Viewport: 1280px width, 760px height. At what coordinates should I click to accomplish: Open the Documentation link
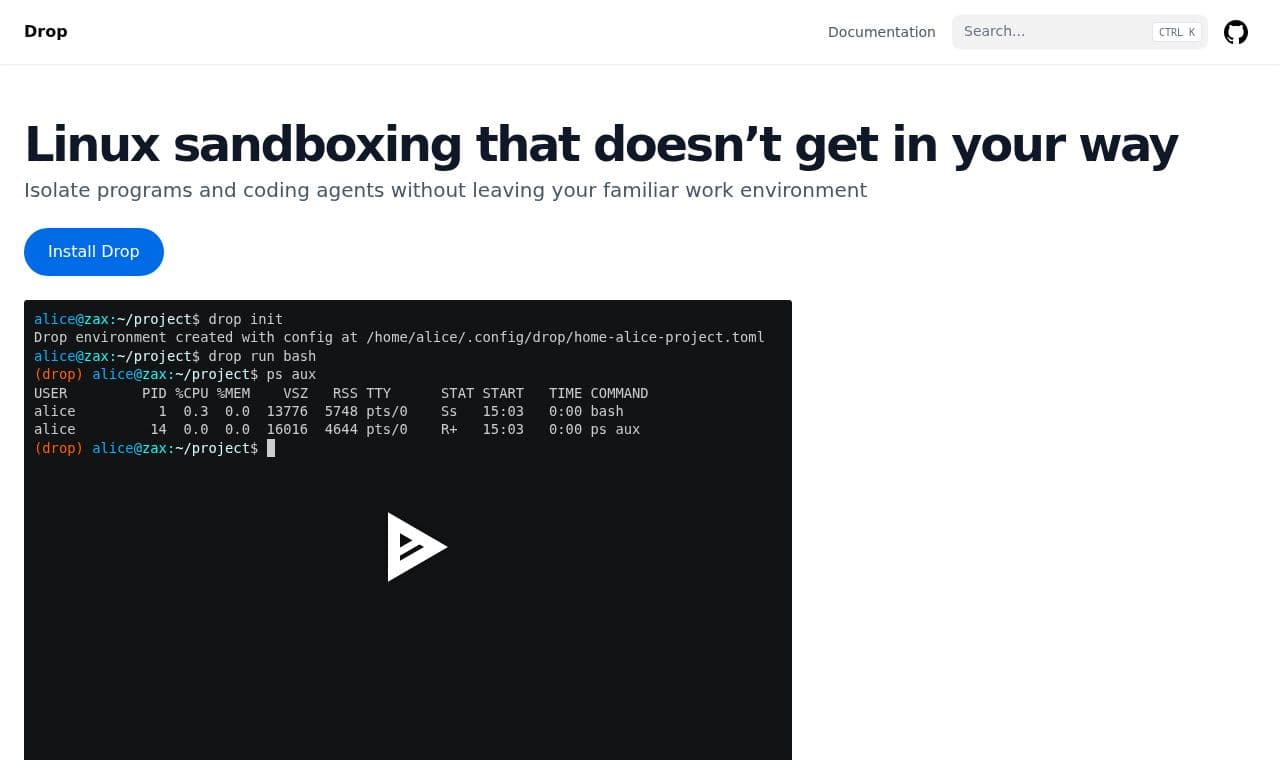tap(882, 32)
